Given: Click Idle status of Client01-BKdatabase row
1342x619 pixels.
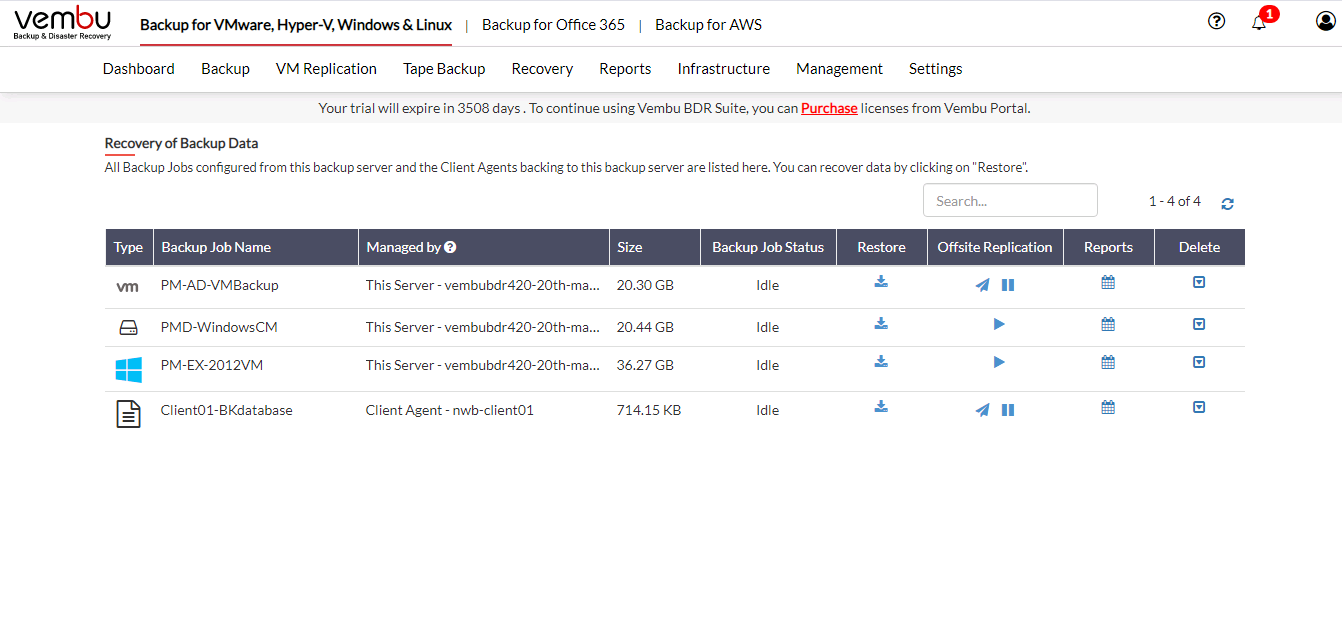Looking at the screenshot, I should 768,410.
